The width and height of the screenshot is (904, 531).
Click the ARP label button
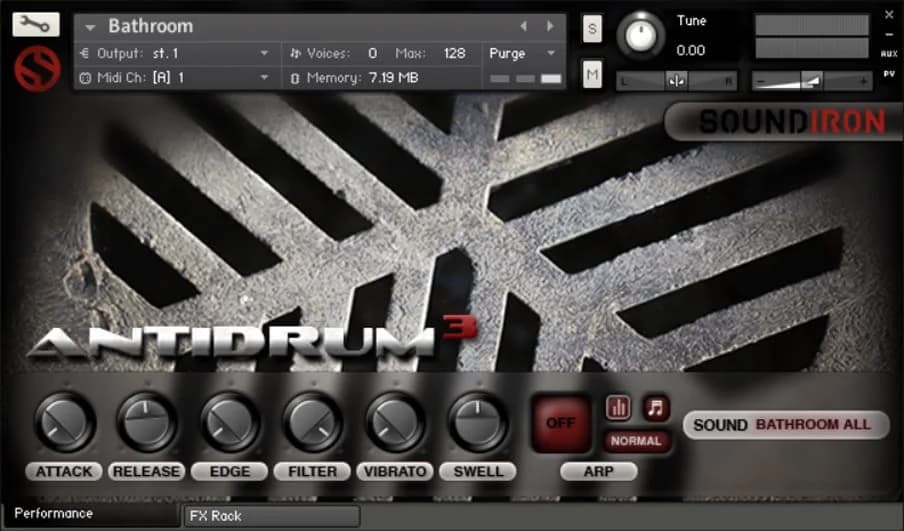tap(598, 472)
